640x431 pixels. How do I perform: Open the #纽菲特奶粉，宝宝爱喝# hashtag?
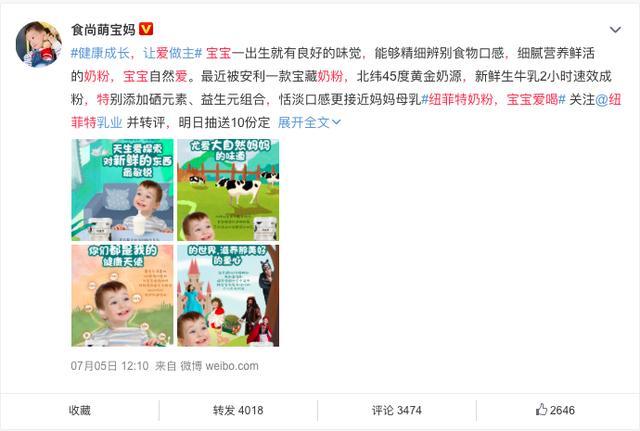coord(493,99)
